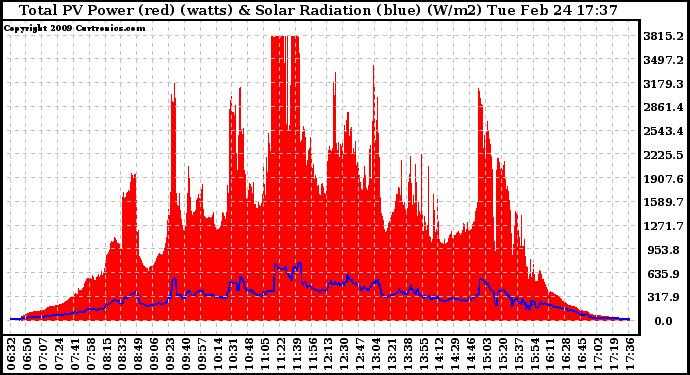
Task: Click the 07:41 time label
Action: [x=74, y=353]
